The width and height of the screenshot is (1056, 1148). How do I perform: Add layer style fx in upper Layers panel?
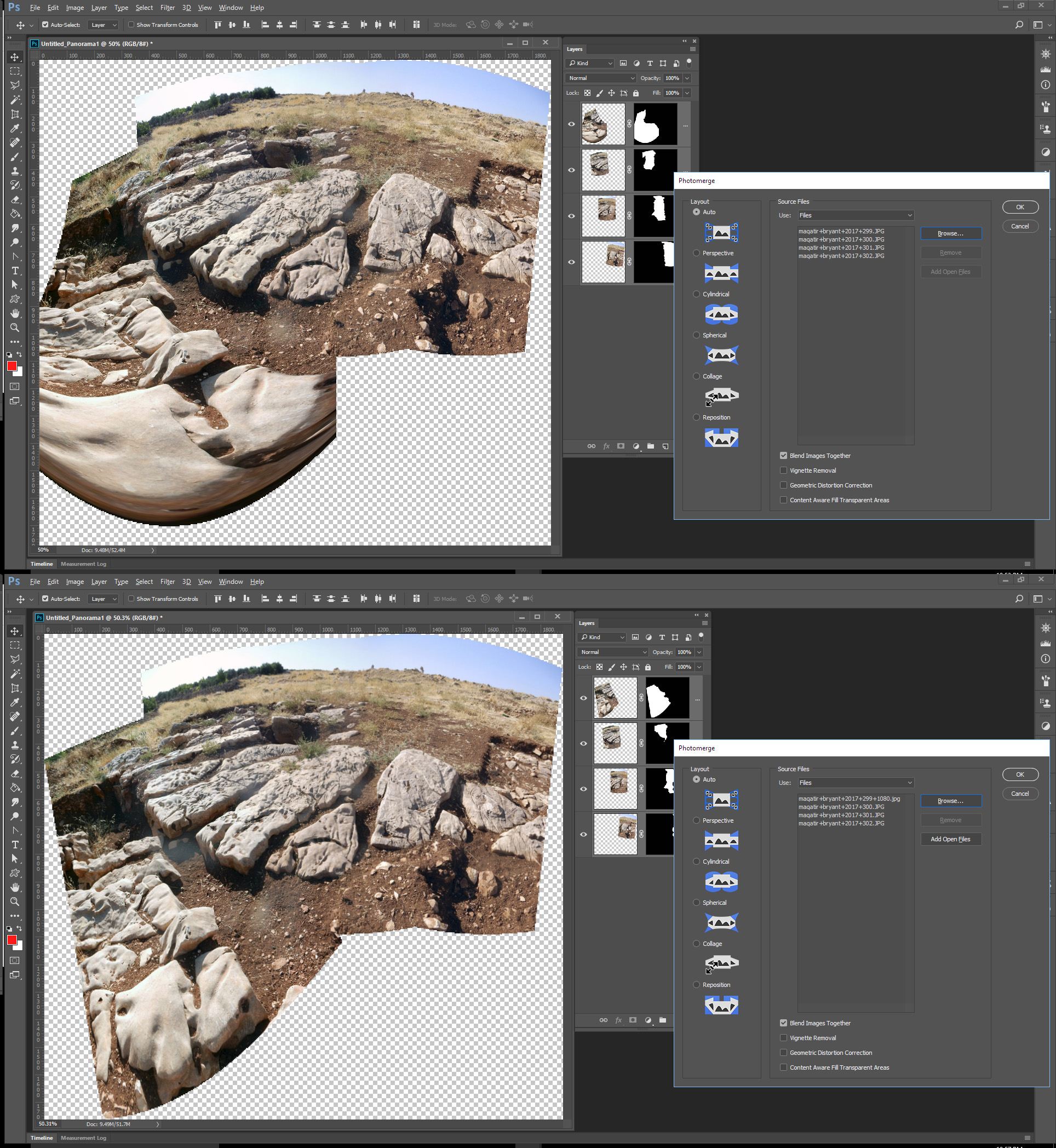606,446
